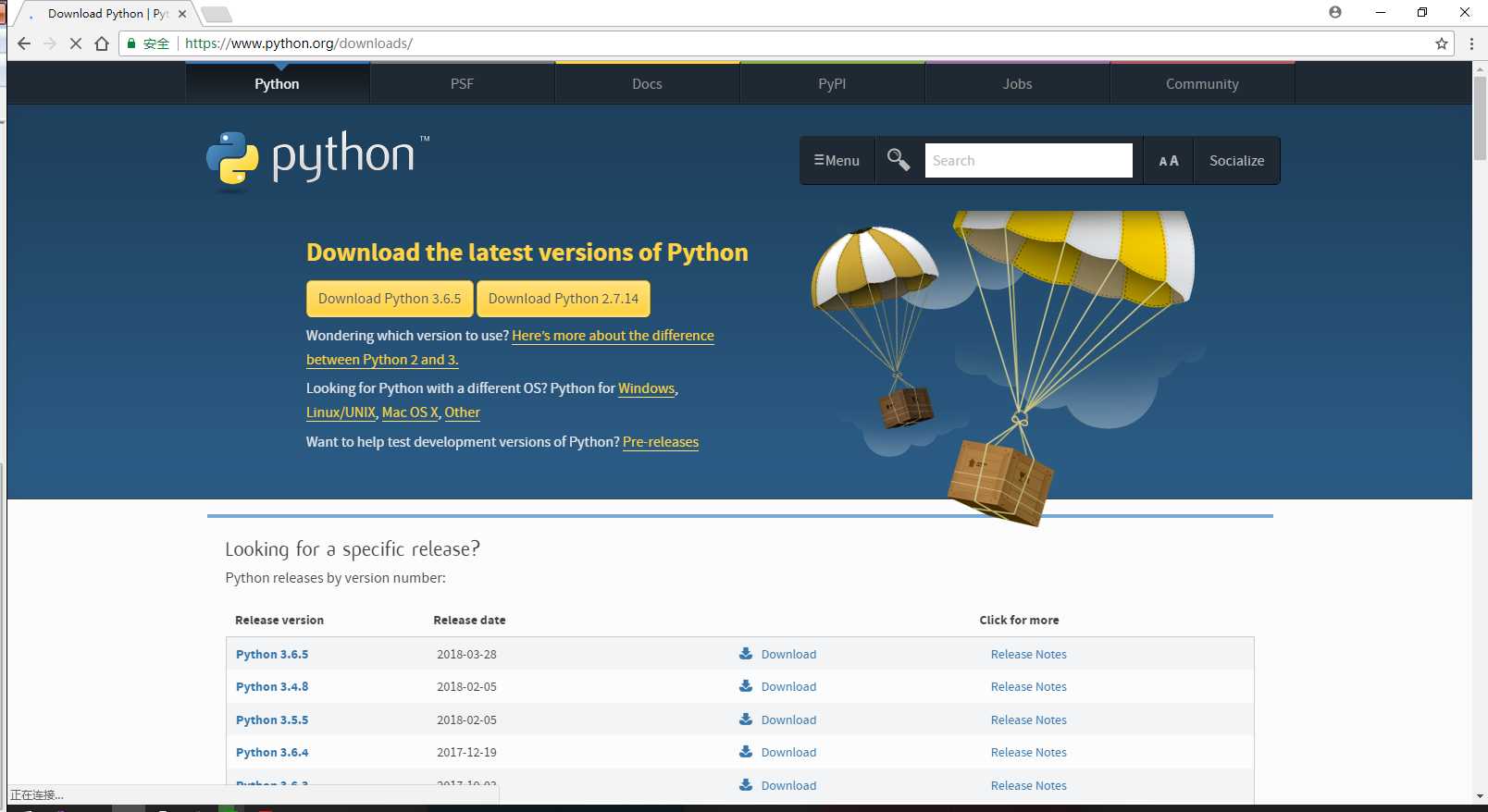Expand the Socialize menu
Screen dimensions: 1488x812
pos(1236,161)
